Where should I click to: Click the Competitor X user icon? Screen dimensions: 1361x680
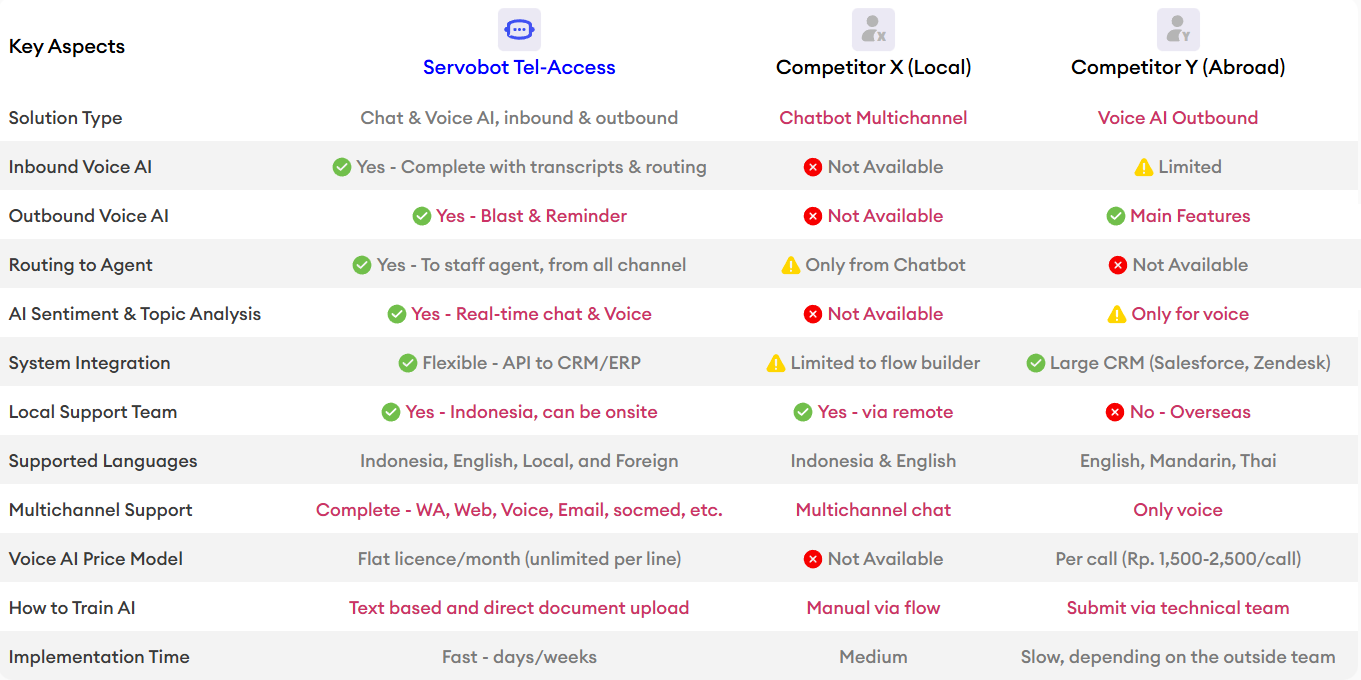[x=873, y=30]
